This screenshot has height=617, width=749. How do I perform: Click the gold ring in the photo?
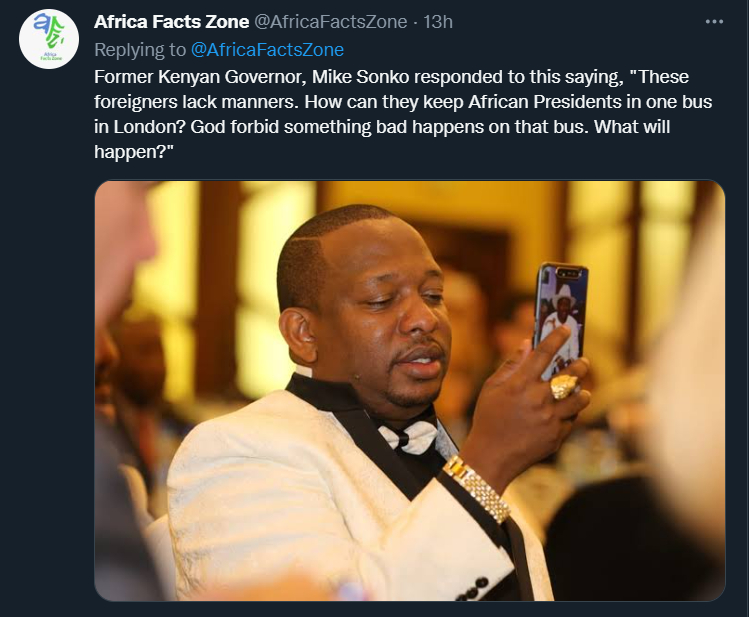[x=563, y=385]
